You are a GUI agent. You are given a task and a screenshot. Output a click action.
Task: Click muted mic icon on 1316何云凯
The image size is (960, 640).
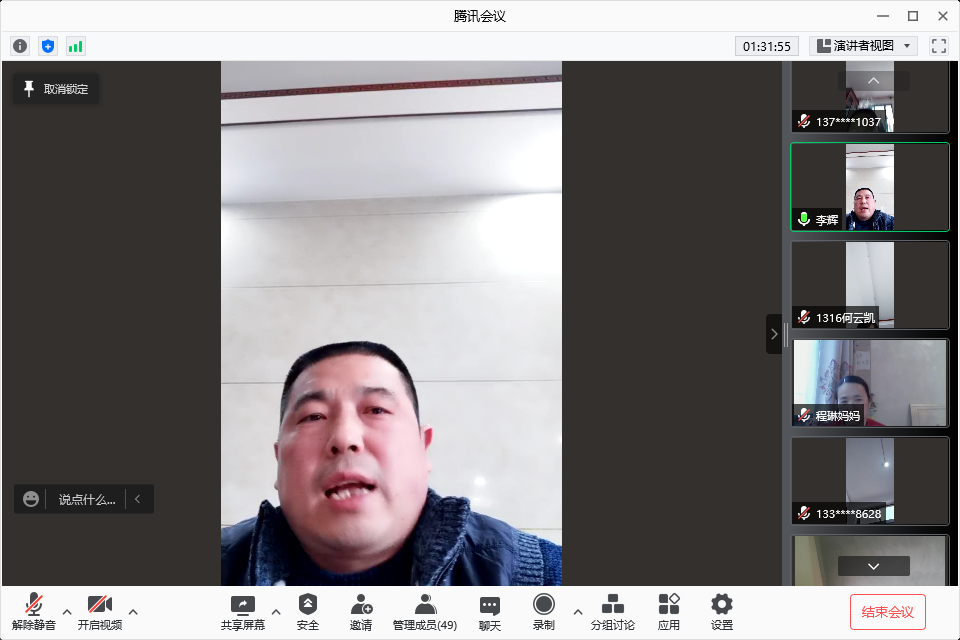click(x=804, y=317)
